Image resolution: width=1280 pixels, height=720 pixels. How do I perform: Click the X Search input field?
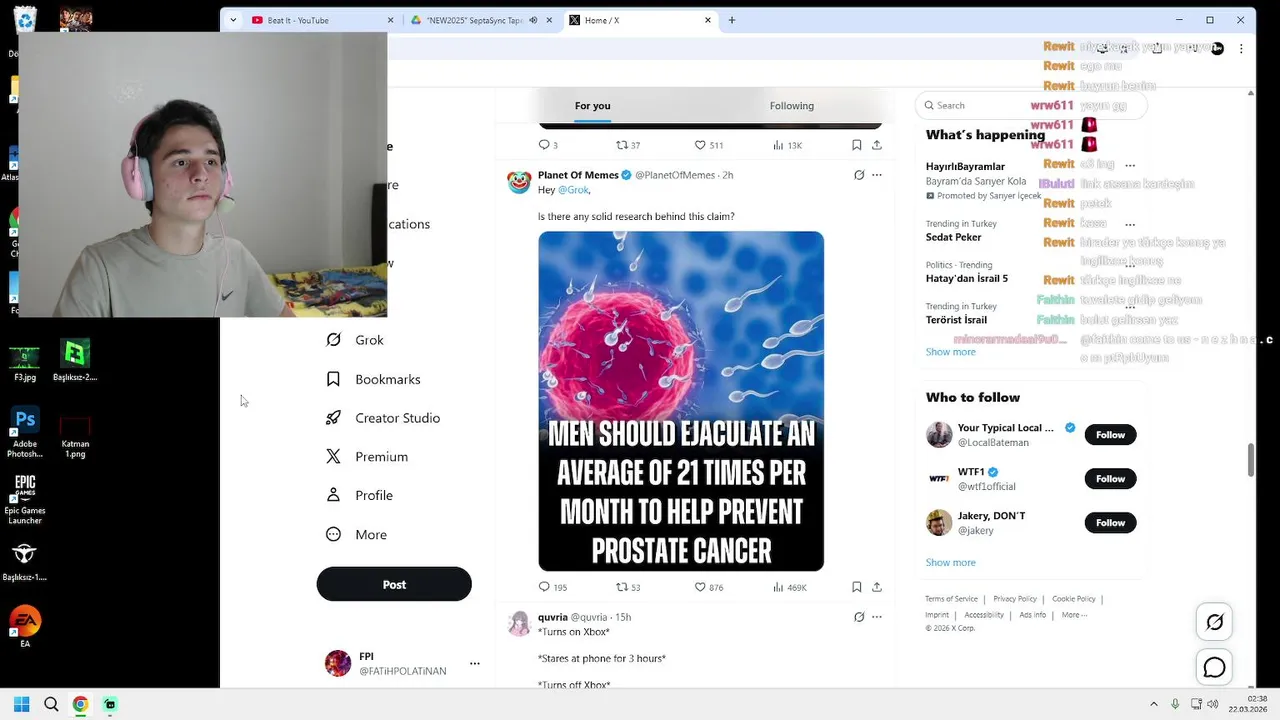click(x=1030, y=105)
